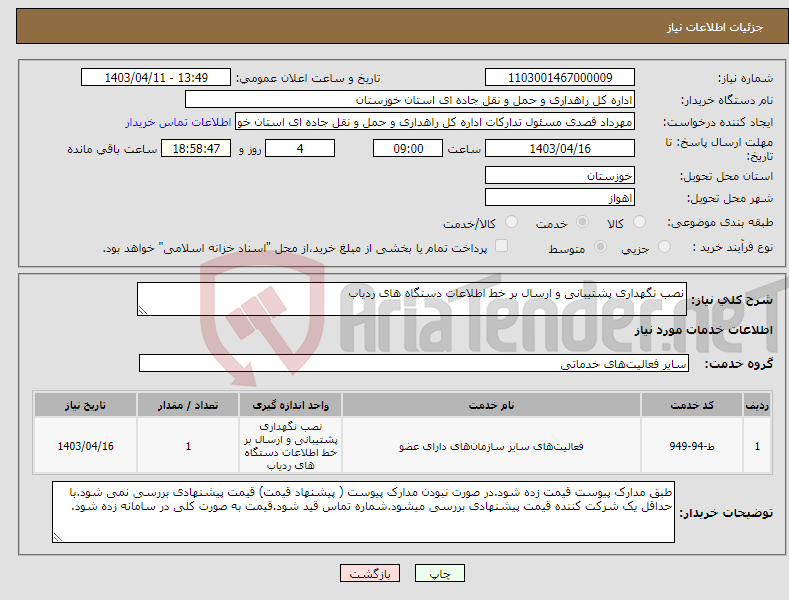Image resolution: width=789 pixels, height=600 pixels.
Task: Click the گروه خدمت field سایر فعالیت‌های خدماتی
Action: 414,363
